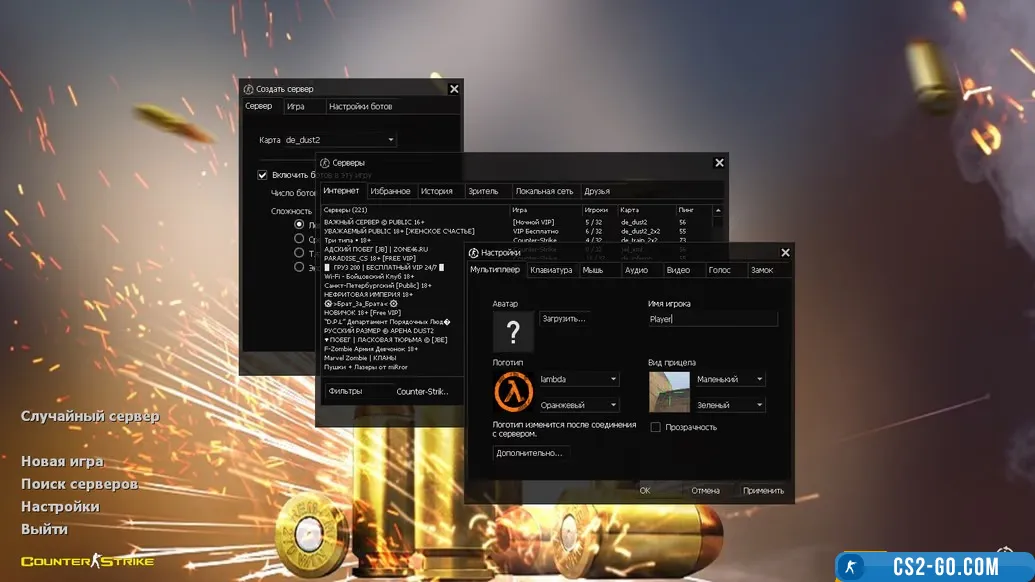1035x582 pixels.
Task: Click the Имя игрока text field
Action: [x=712, y=319]
